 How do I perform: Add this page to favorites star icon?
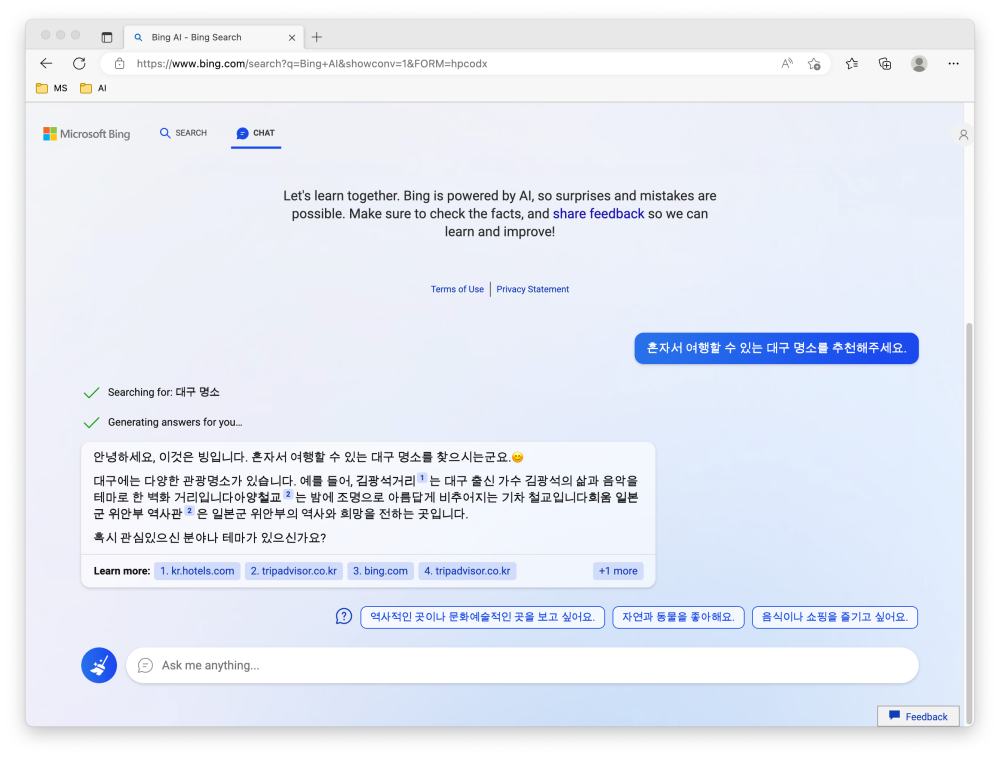[814, 63]
